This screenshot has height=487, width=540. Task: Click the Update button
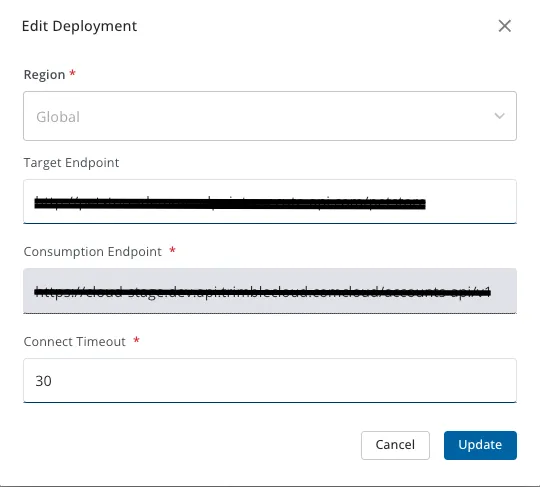[x=480, y=445]
